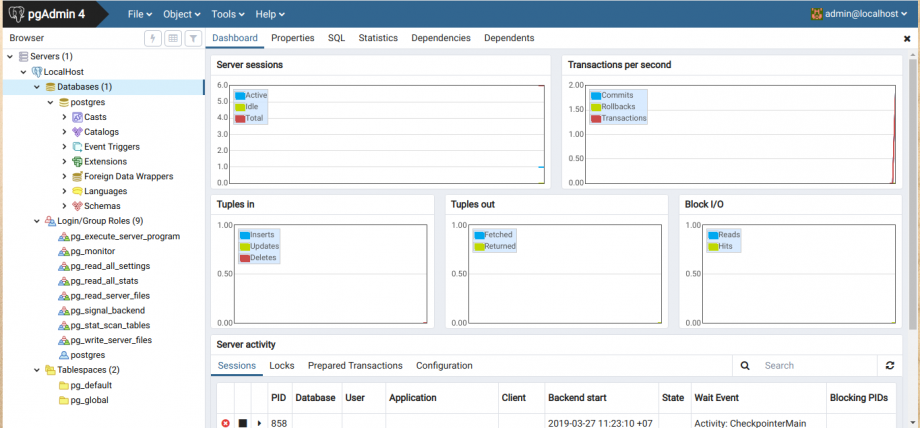Viewport: 920px width, 428px height.
Task: Close the dashboard panel with X
Action: click(x=907, y=39)
